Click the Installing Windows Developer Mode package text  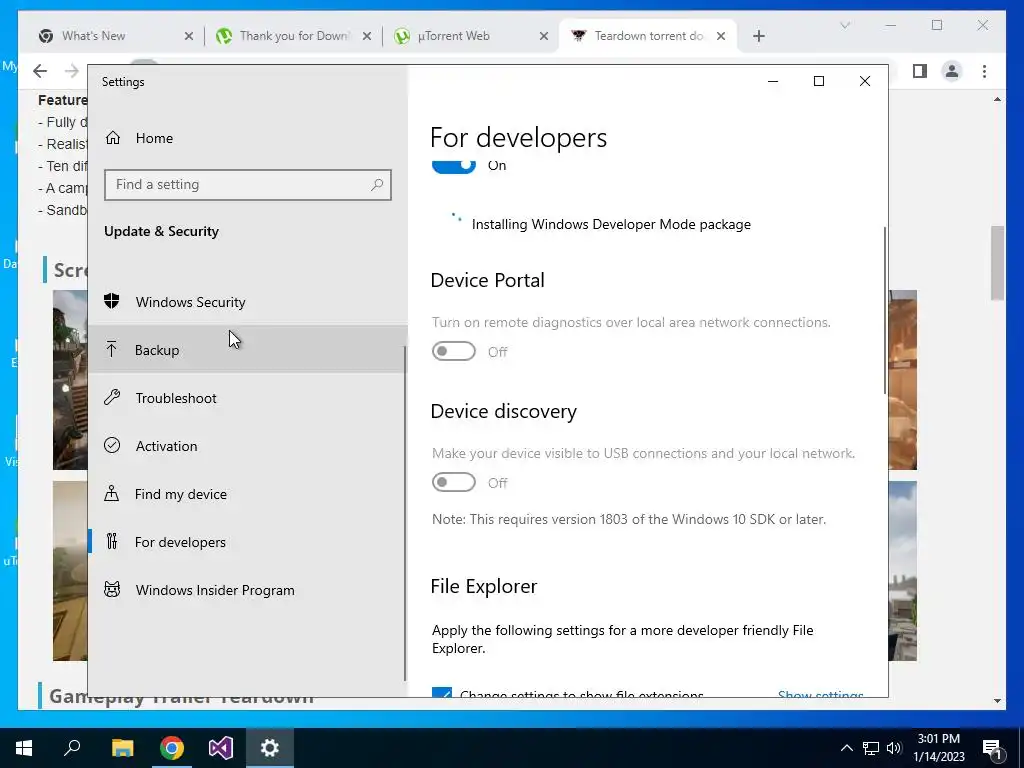coord(611,224)
